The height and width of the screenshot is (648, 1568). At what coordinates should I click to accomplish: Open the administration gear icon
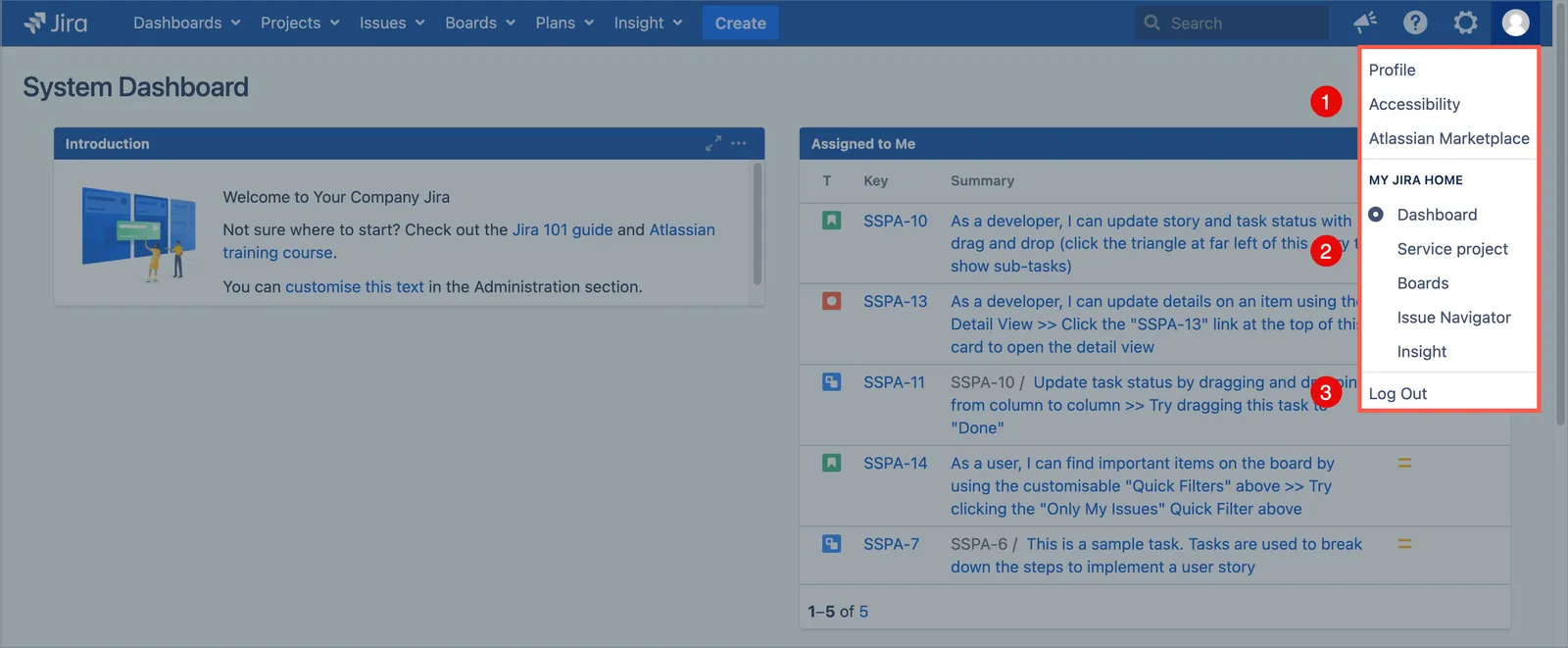click(1465, 23)
